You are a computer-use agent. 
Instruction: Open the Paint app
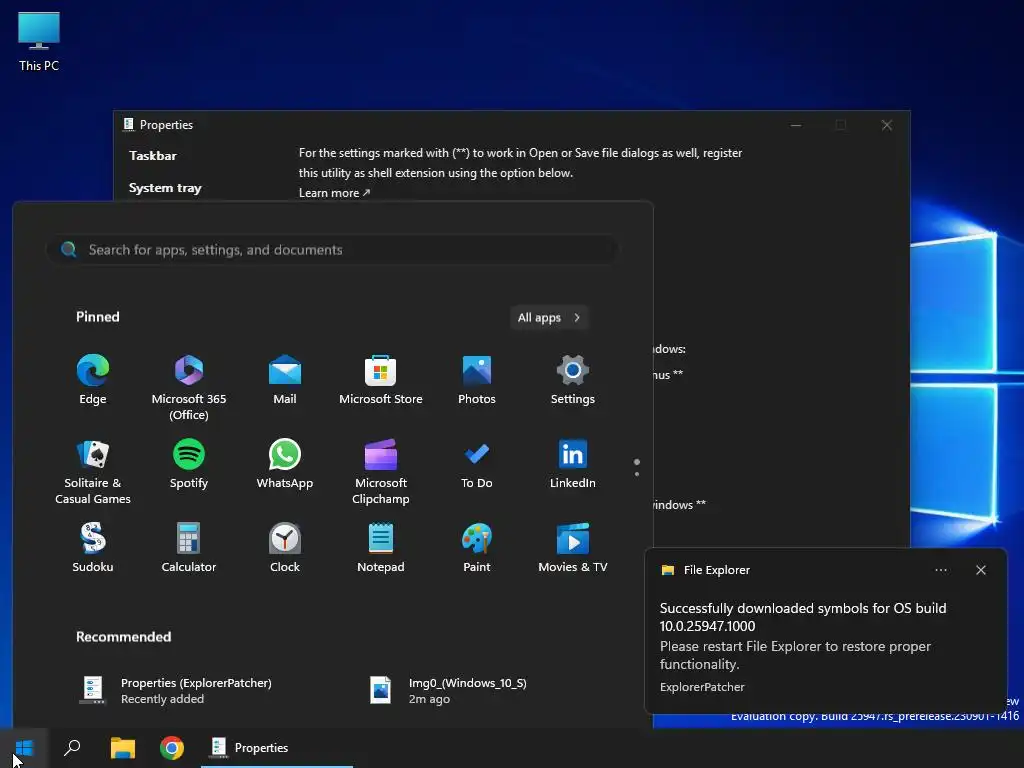[x=477, y=549]
